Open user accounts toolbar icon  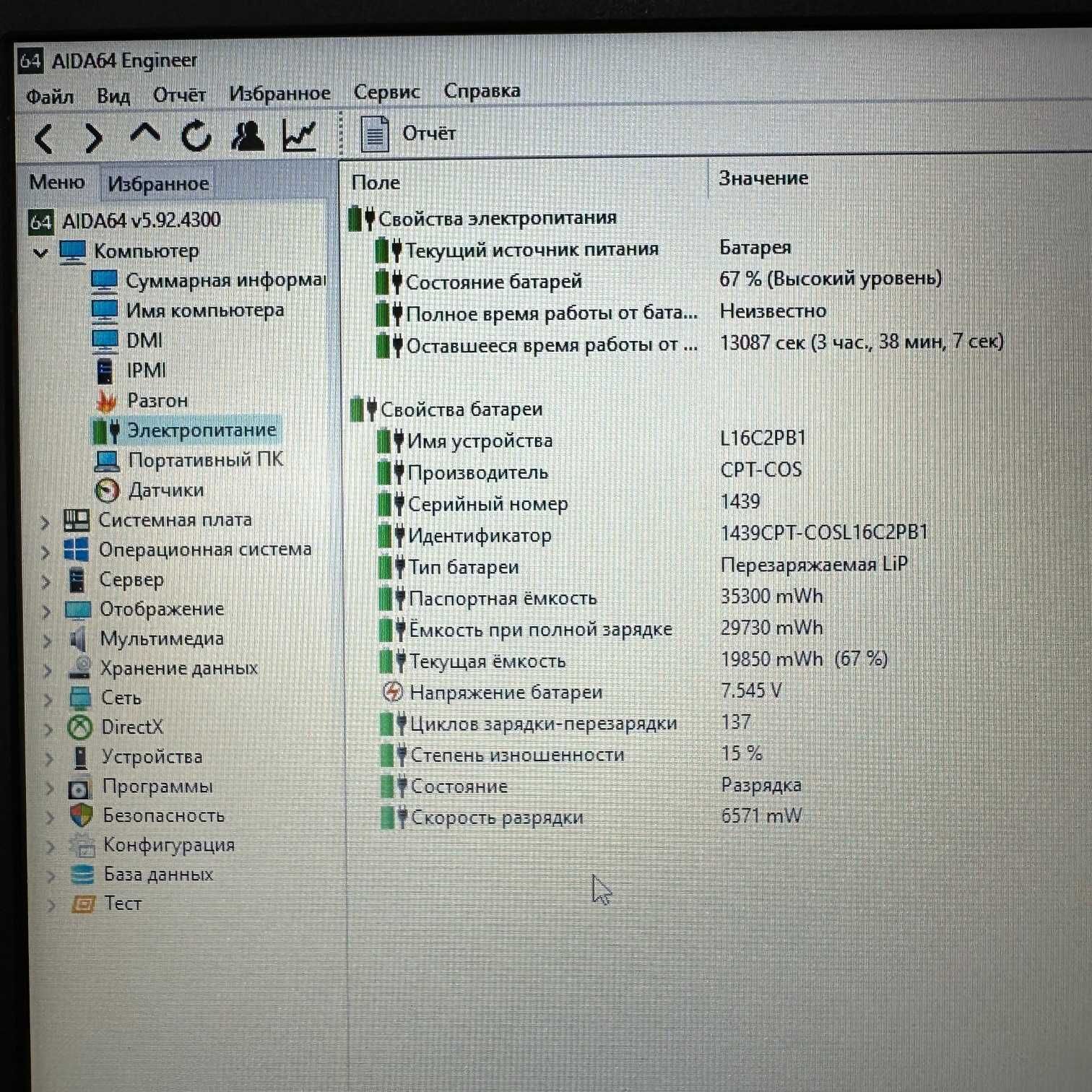point(248,135)
